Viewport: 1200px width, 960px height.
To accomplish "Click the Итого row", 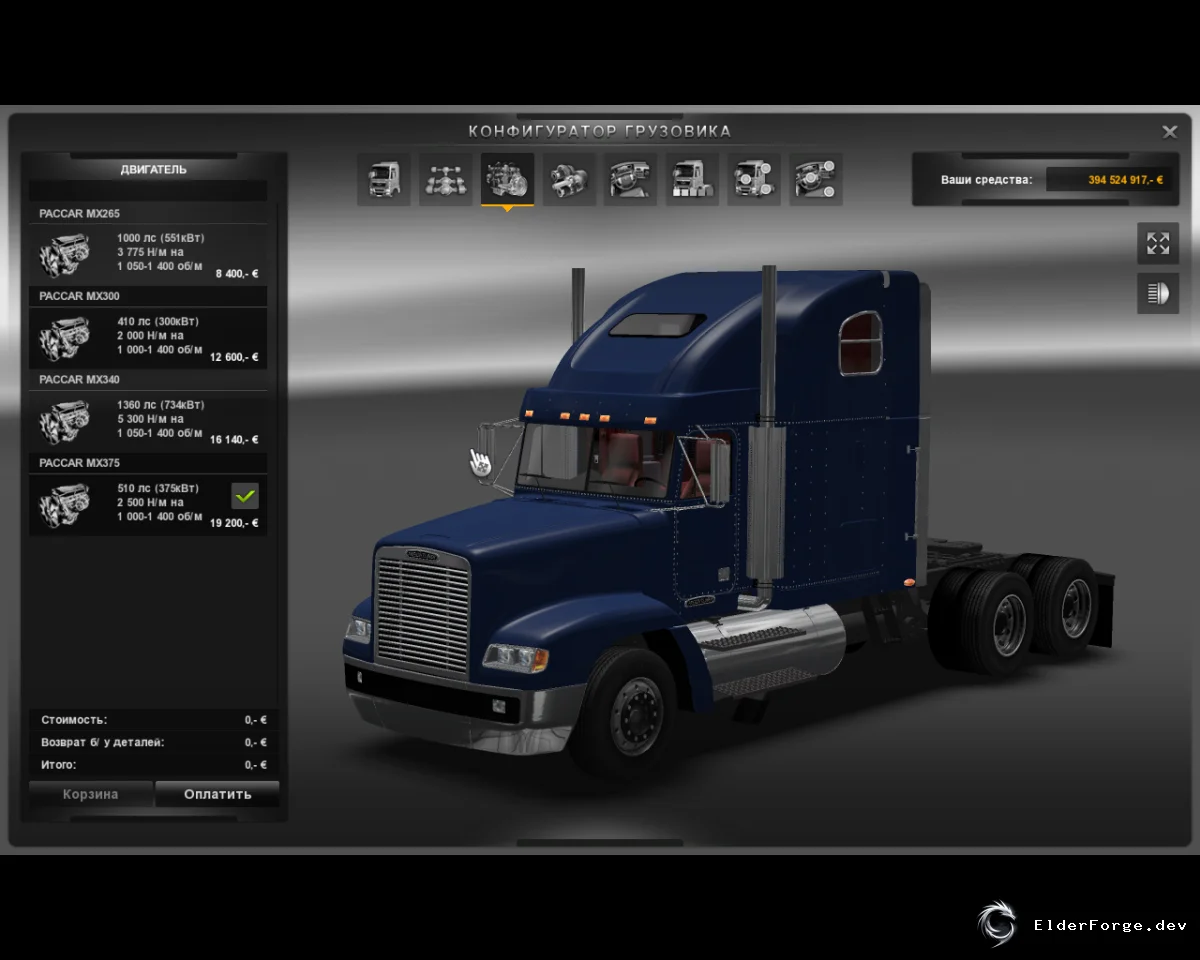I will click(x=154, y=765).
